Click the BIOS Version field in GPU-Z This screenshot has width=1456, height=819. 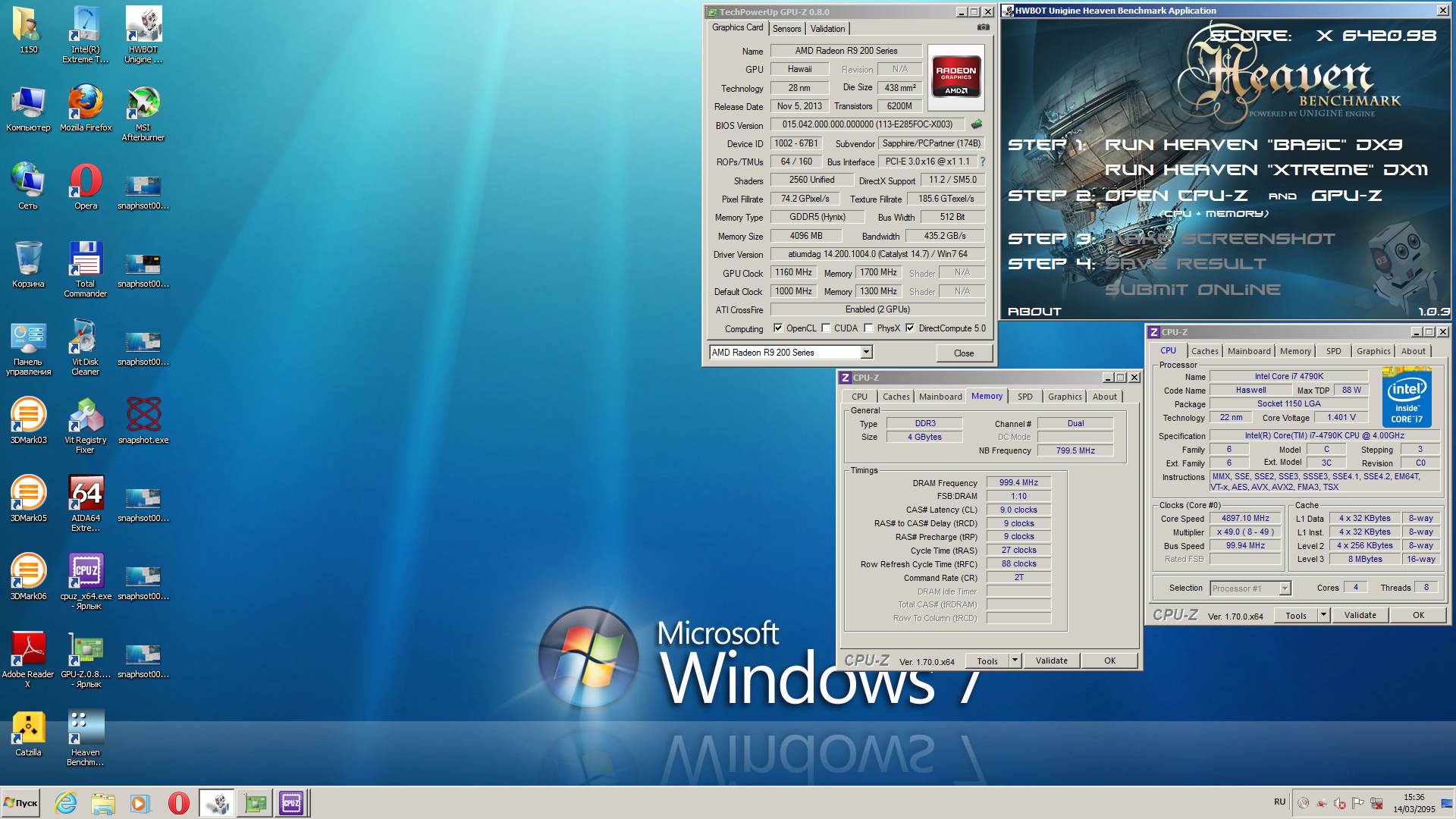pyautogui.click(x=867, y=124)
